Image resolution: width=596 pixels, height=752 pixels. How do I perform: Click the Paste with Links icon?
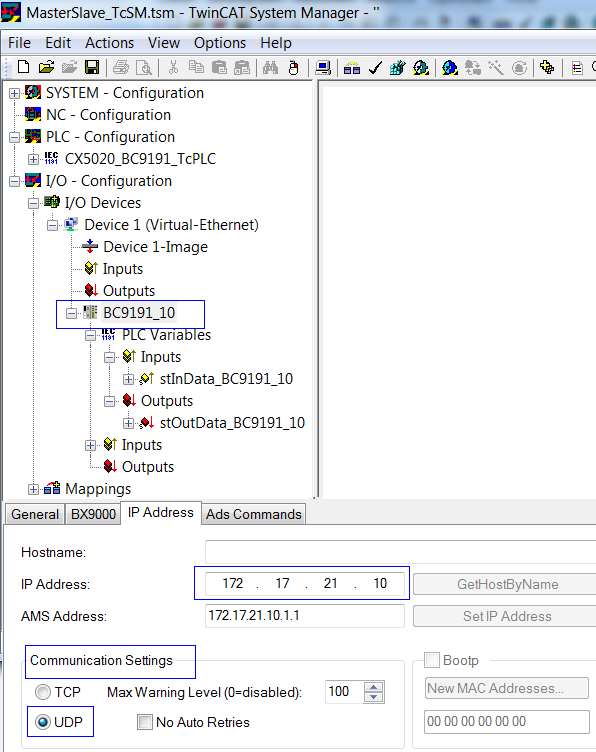242,67
